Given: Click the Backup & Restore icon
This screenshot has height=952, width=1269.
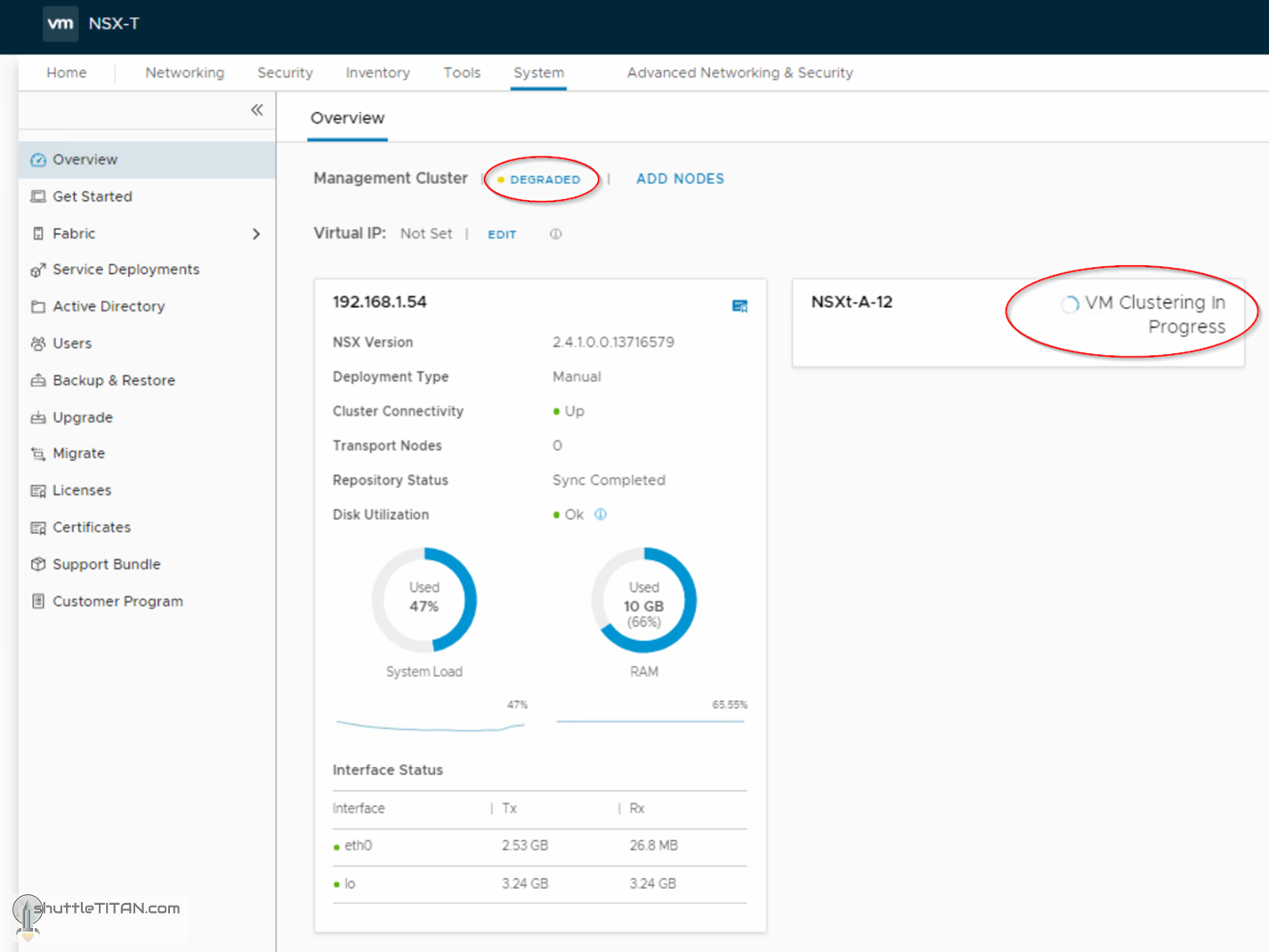Looking at the screenshot, I should pyautogui.click(x=38, y=381).
